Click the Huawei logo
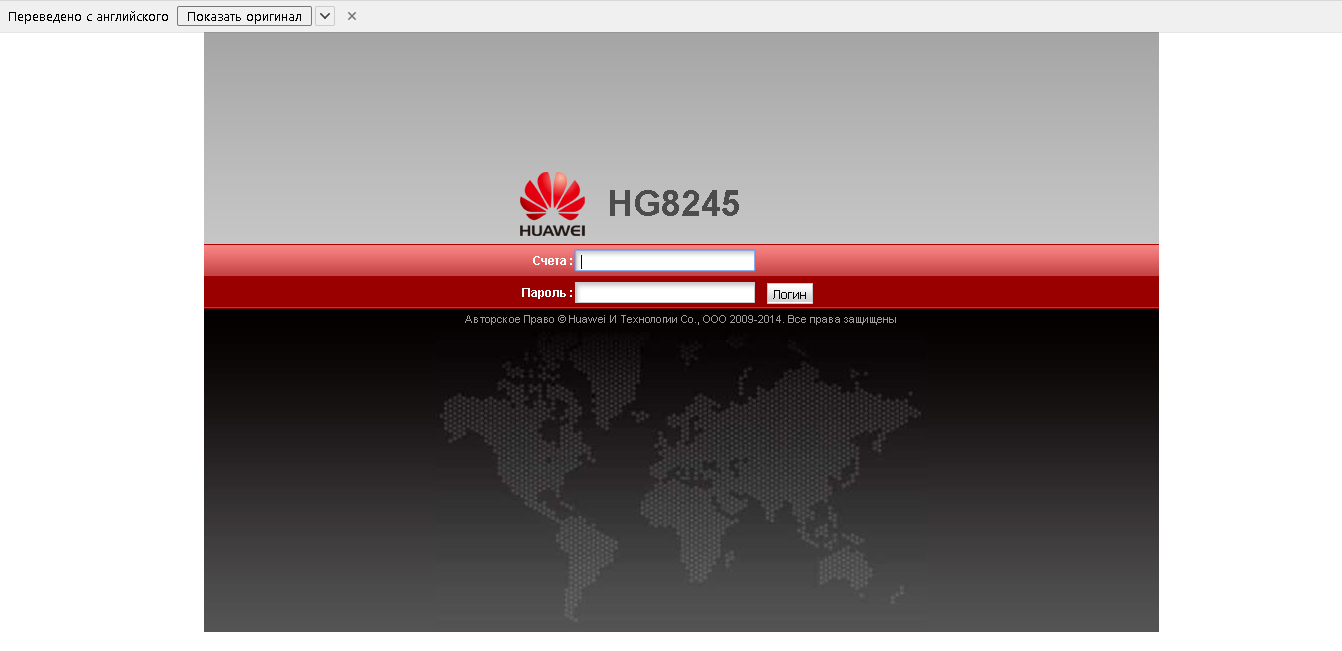 [552, 204]
